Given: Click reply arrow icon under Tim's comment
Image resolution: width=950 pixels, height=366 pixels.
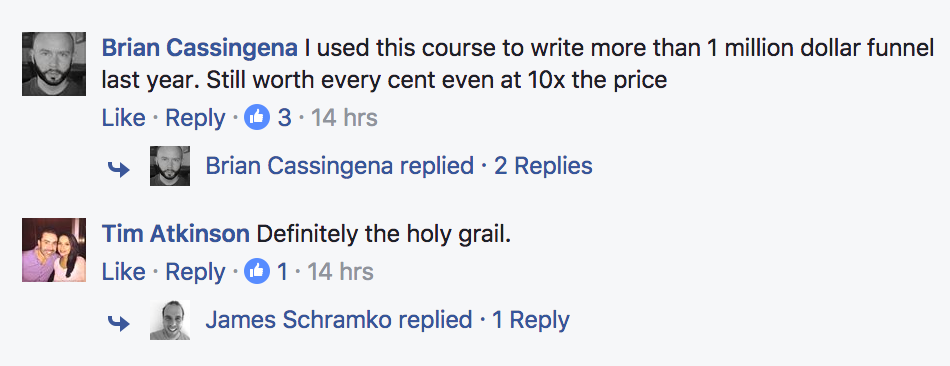Looking at the screenshot, I should click(x=119, y=323).
